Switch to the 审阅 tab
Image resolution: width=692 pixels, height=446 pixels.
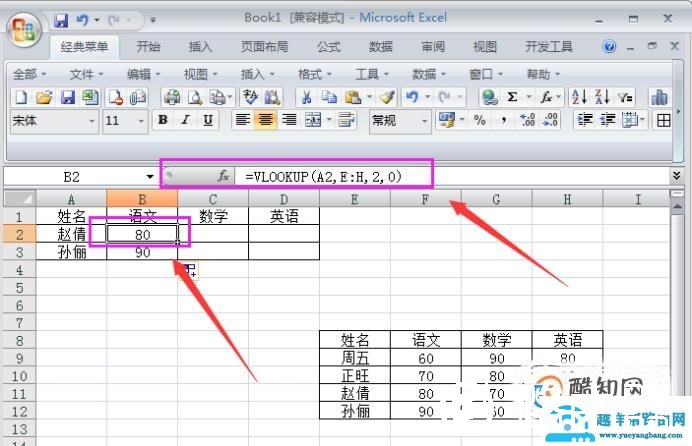click(433, 47)
